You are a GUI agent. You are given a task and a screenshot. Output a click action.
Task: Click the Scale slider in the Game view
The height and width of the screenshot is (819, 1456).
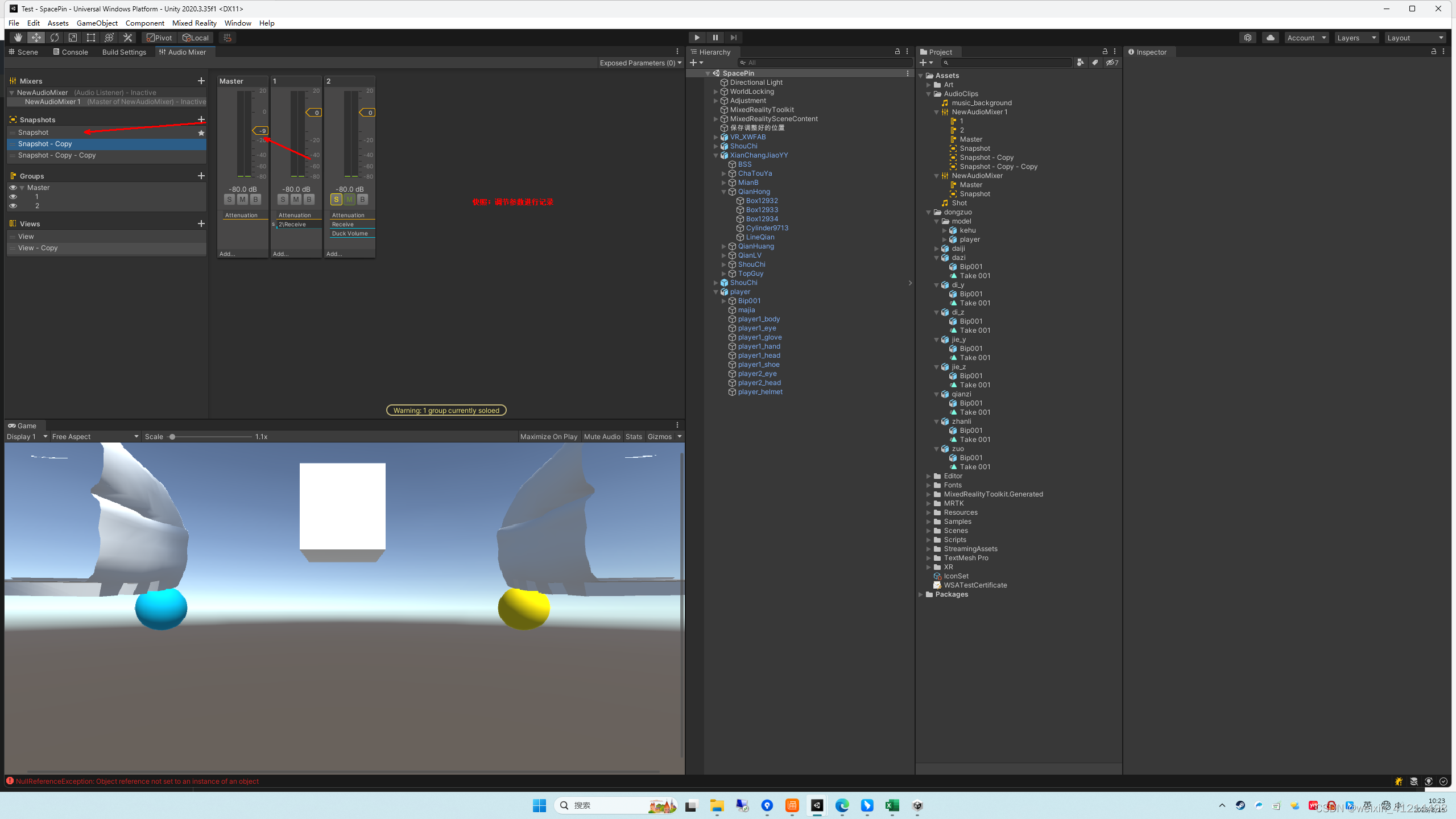pos(173,436)
